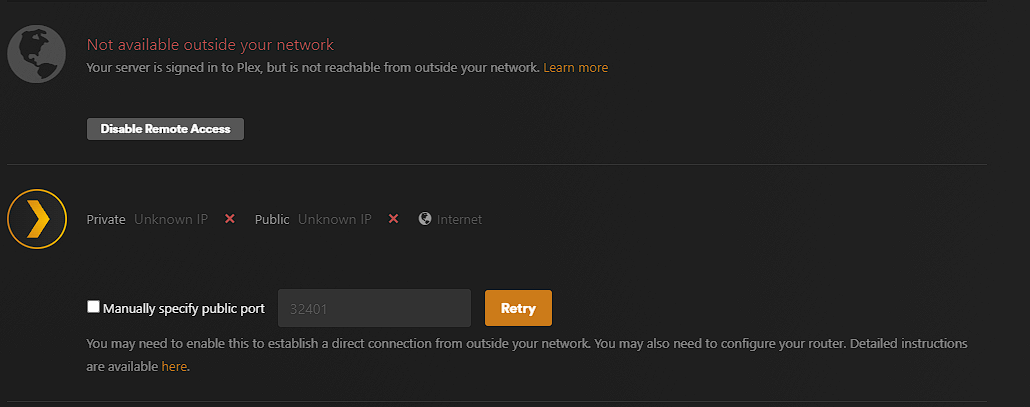Viewport: 1030px width, 407px height.
Task: Click the Public Unknown IP text
Action: [335, 219]
